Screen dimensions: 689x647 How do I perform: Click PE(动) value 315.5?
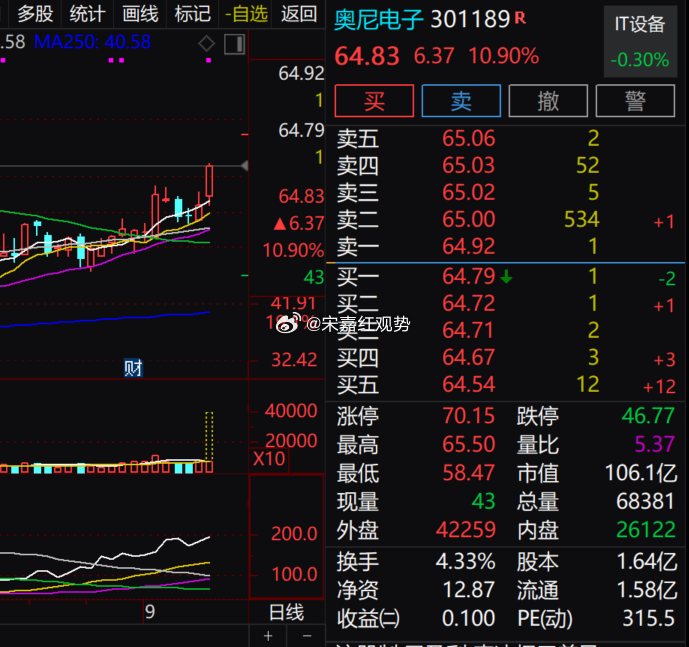(x=648, y=619)
